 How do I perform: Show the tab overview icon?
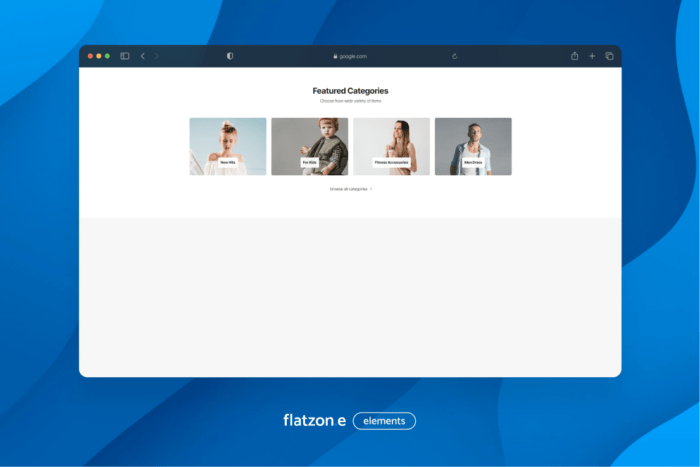609,56
